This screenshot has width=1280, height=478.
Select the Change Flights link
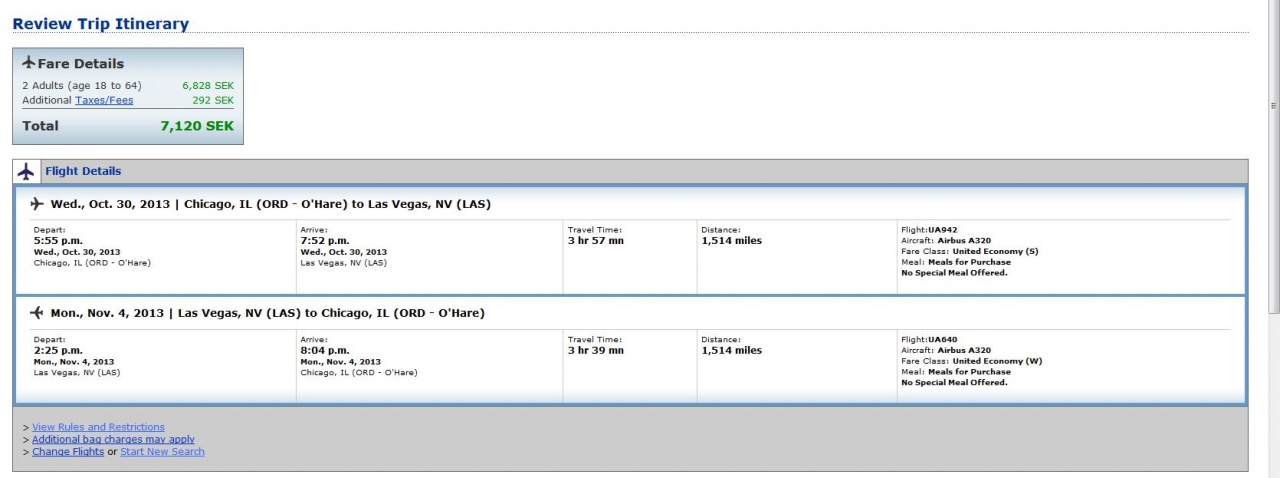click(68, 452)
